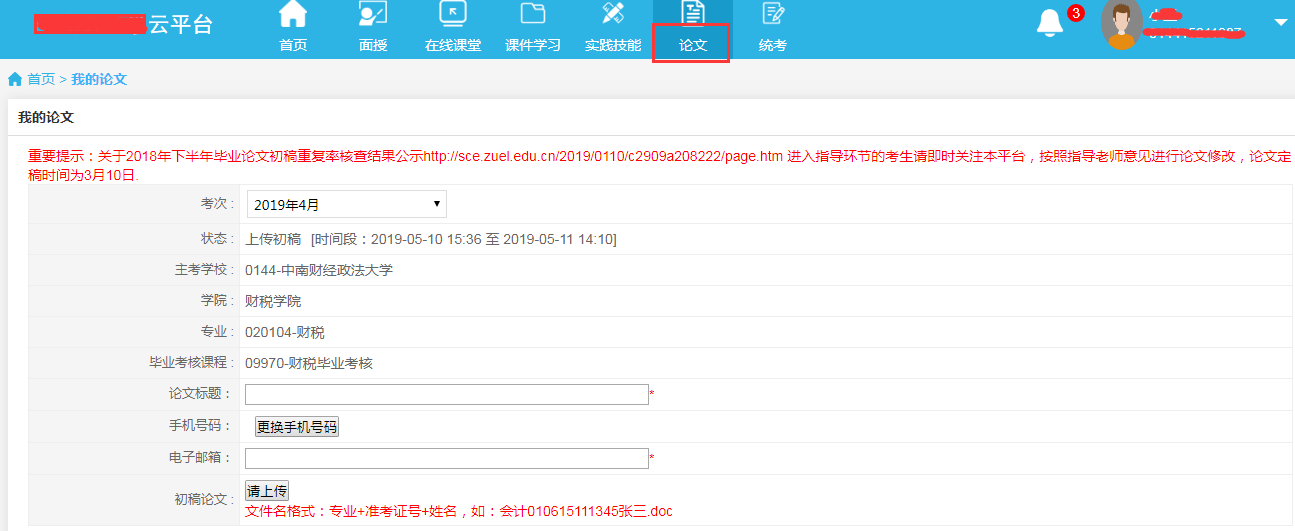Open the 课件学习 folder icon
Screen dimensions: 1295x531
533,14
